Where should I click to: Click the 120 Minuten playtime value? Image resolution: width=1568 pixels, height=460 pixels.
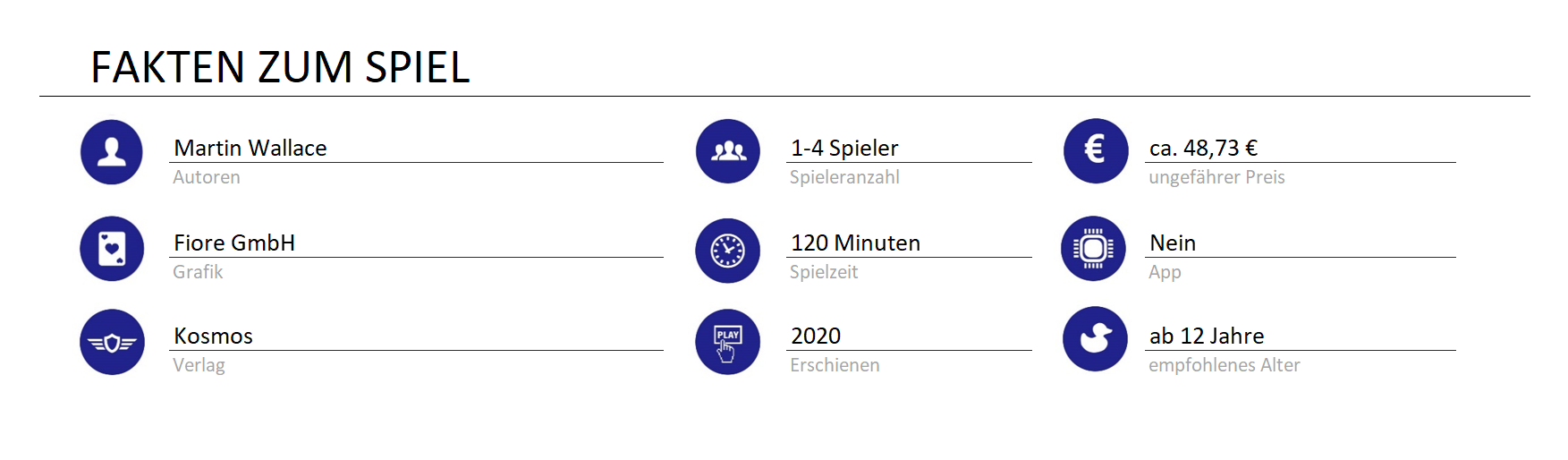pos(855,243)
